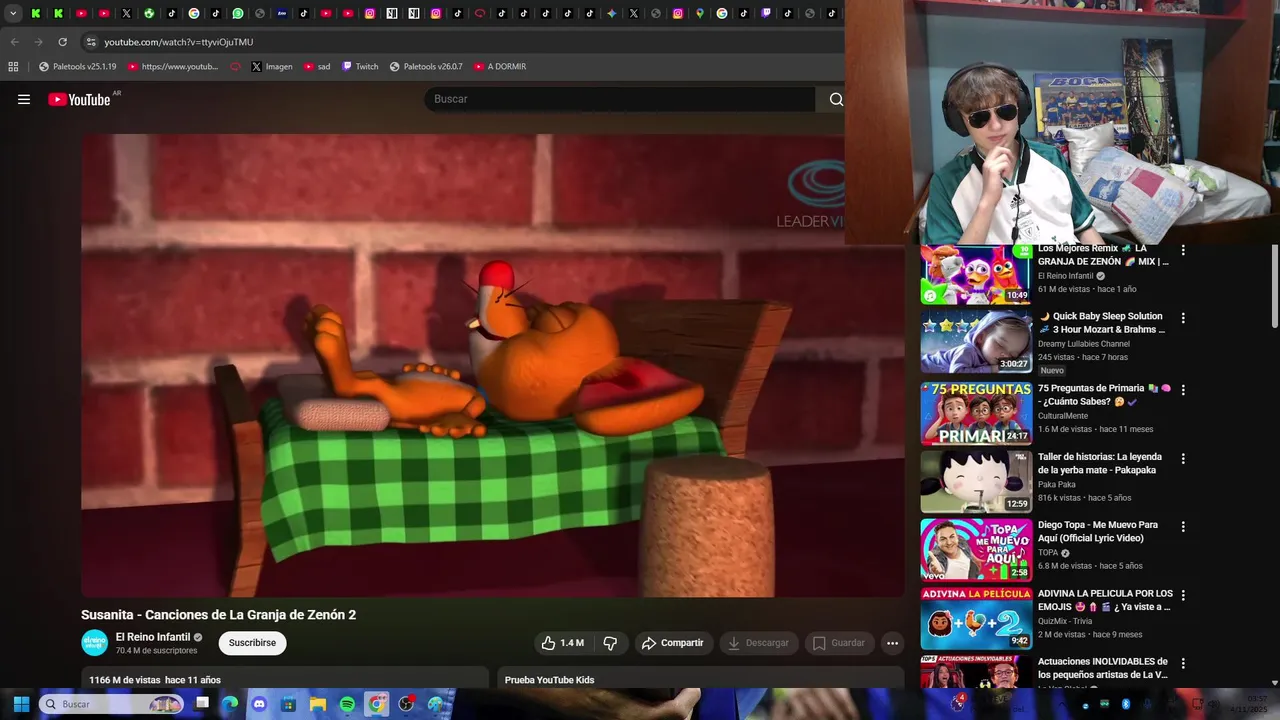Open File Explorer from the taskbar
This screenshot has width=1280, height=720.
pyautogui.click(x=318, y=704)
